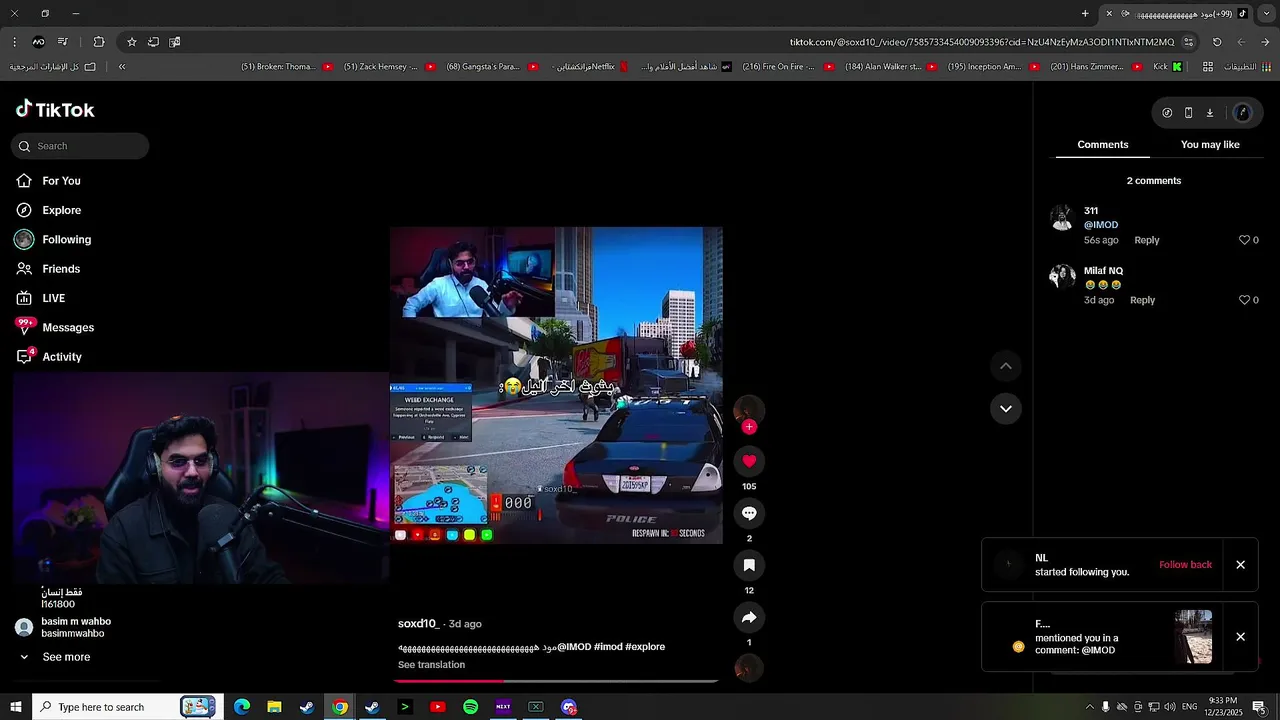Reply to Milaf NQ's comment
The height and width of the screenshot is (720, 1280).
click(1142, 300)
